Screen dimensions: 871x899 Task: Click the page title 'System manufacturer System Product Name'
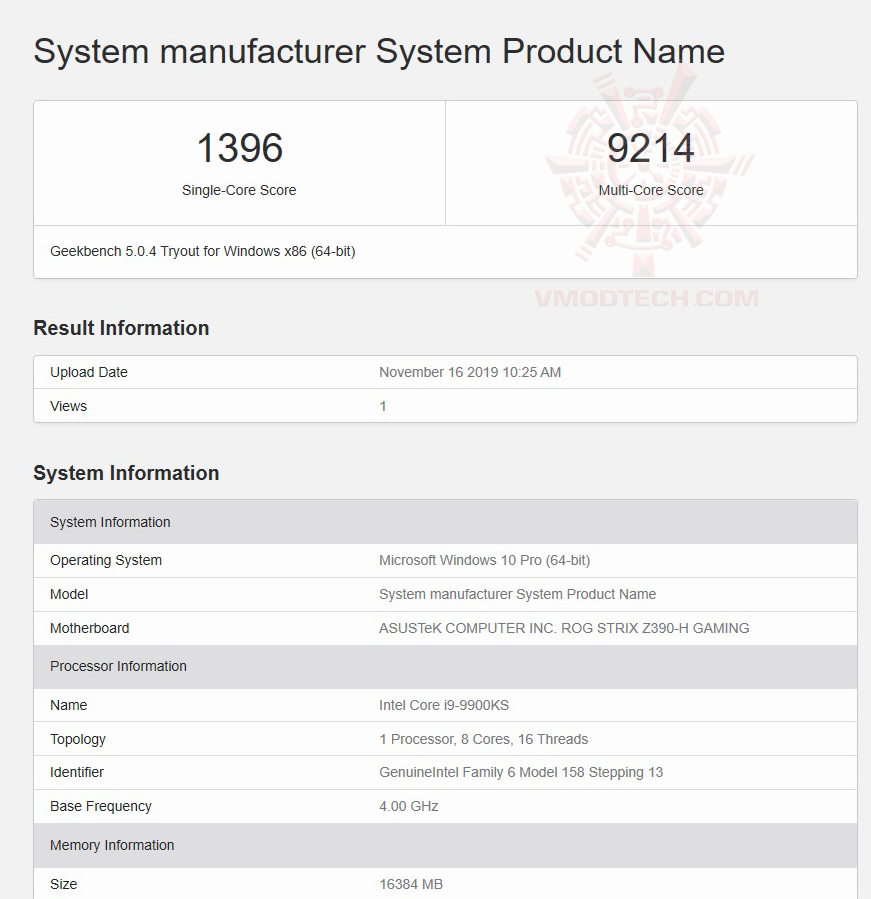[379, 52]
